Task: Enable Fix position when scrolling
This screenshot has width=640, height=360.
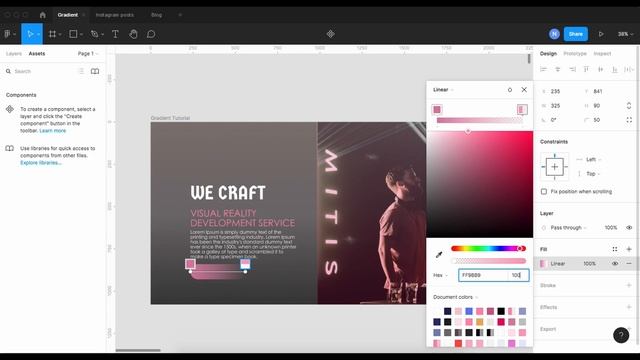Action: [x=544, y=191]
